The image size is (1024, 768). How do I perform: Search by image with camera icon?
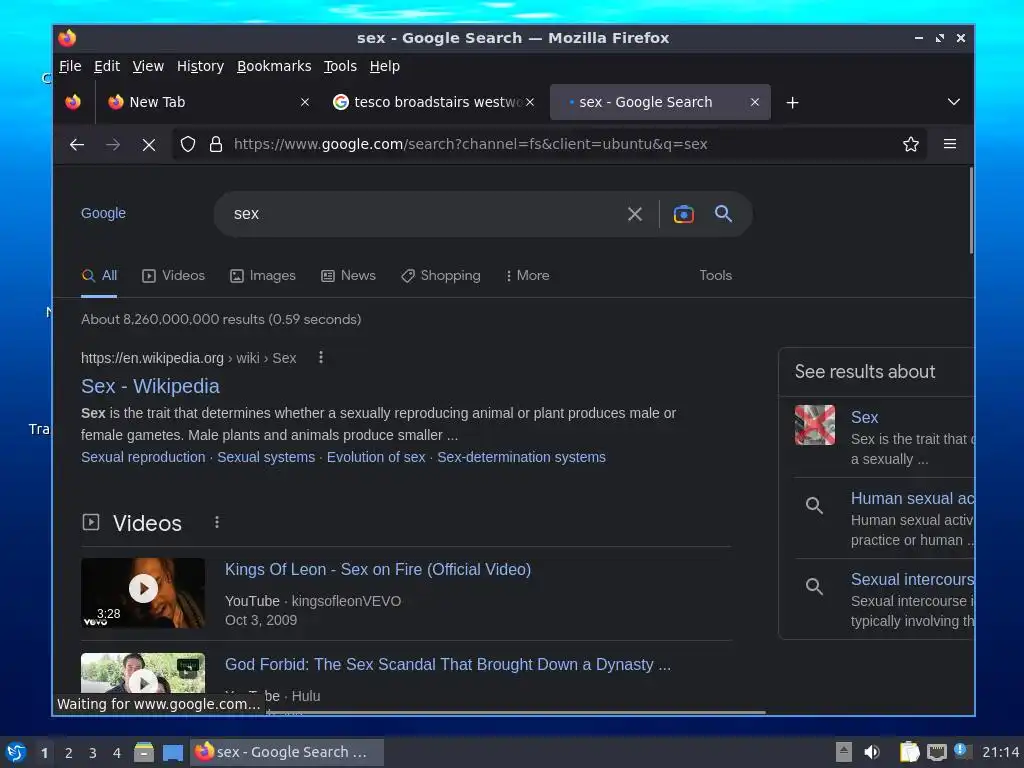(684, 214)
